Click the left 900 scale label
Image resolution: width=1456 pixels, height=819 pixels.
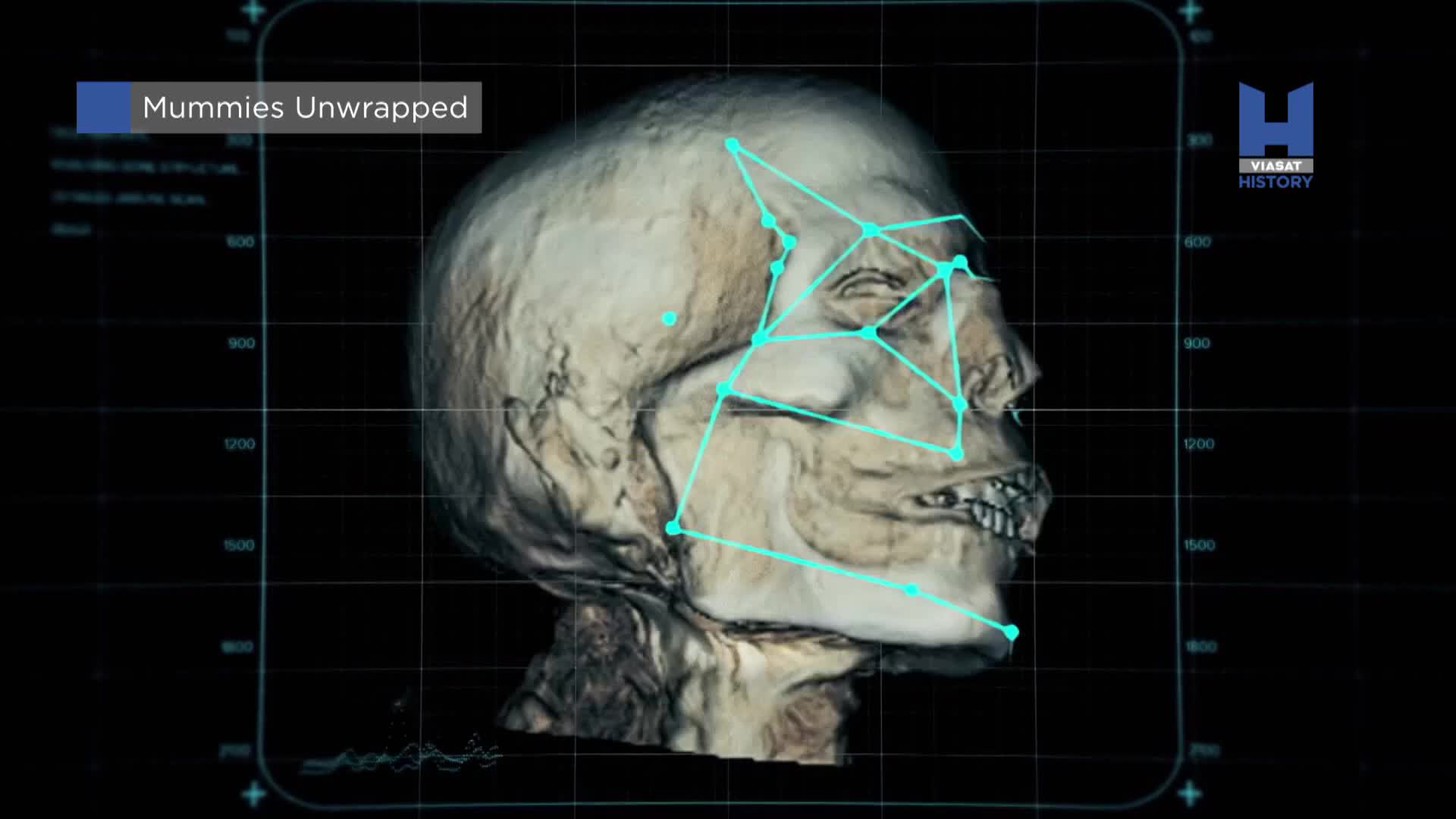241,344
